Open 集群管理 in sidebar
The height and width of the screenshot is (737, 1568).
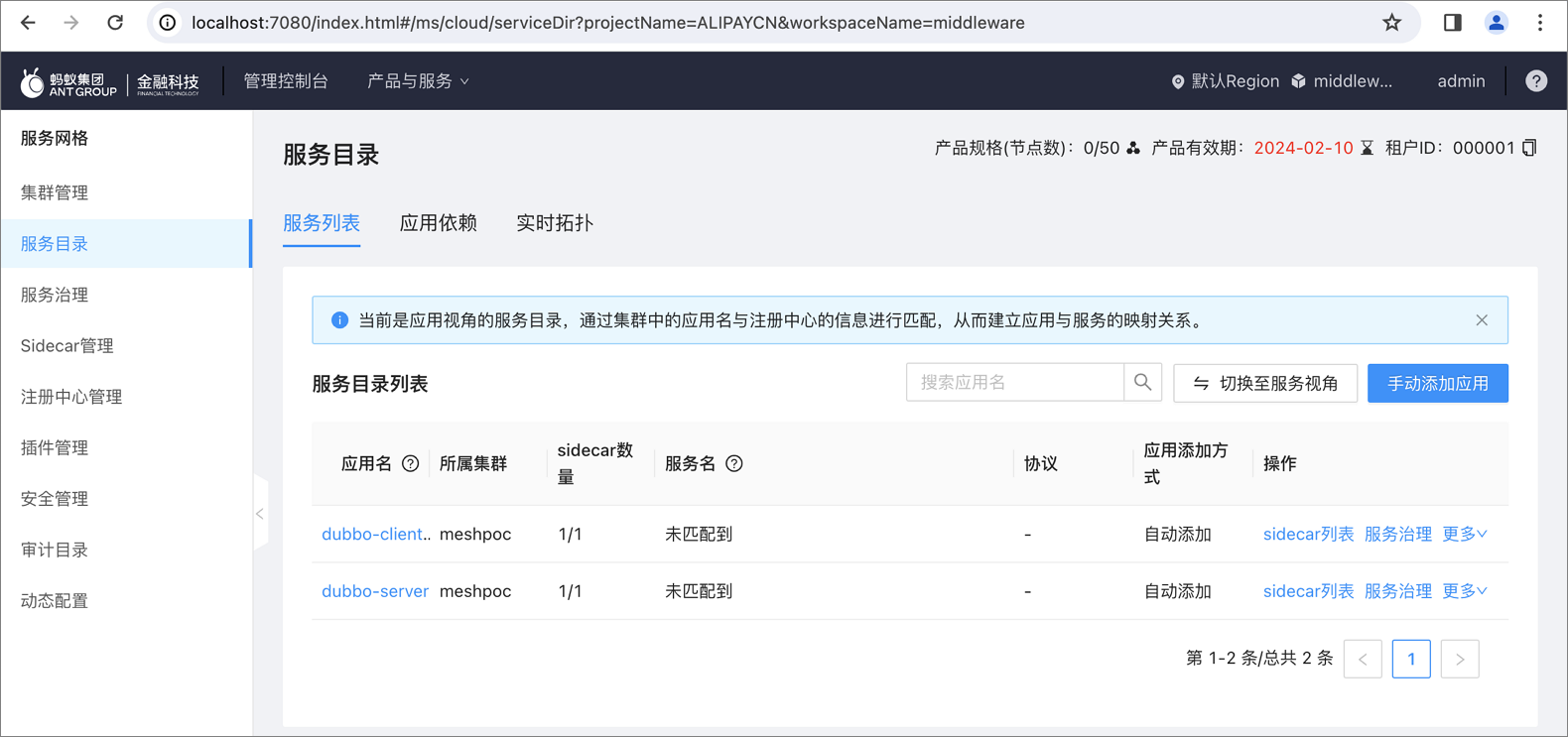pos(126,192)
